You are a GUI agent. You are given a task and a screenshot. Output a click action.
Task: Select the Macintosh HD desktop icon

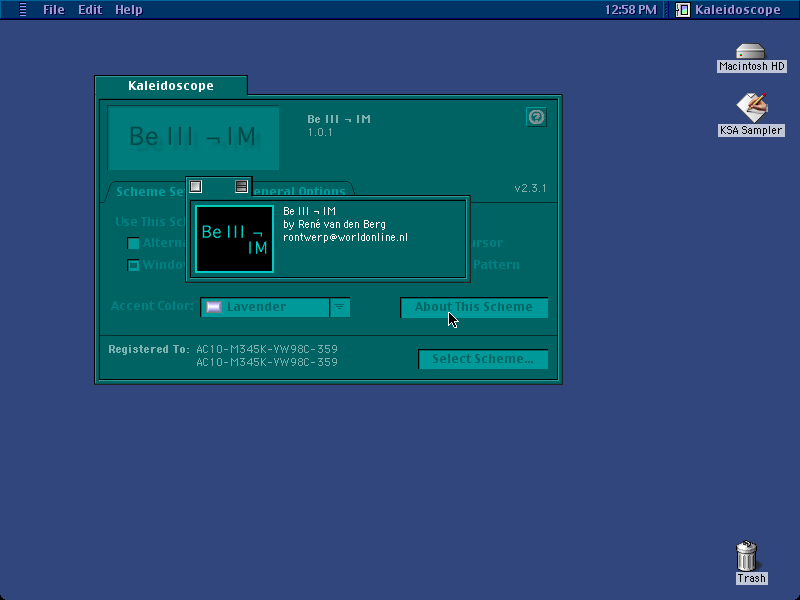click(x=751, y=58)
